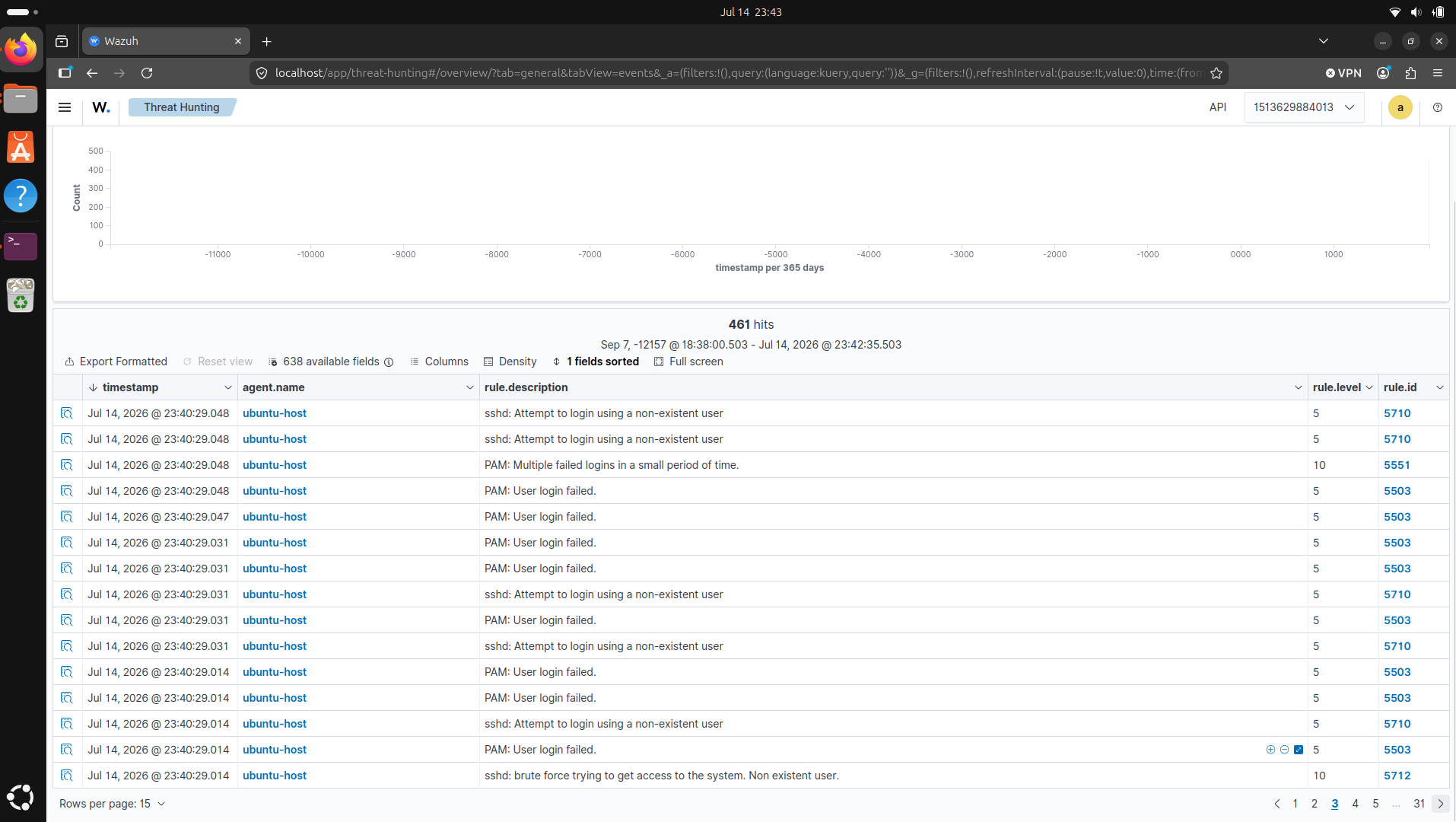Viewport: 1456px width, 822px height.
Task: Open inspect icon on row timestamp 23:40:29.047
Action: (x=67, y=517)
